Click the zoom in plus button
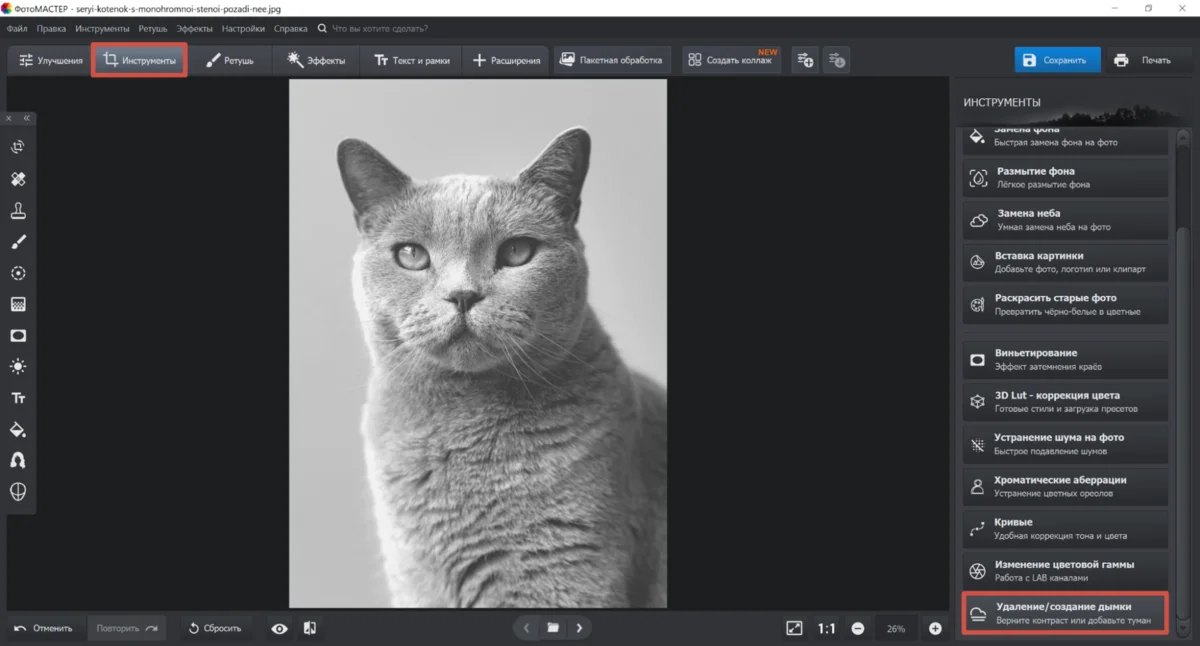The image size is (1200, 646). pos(935,628)
